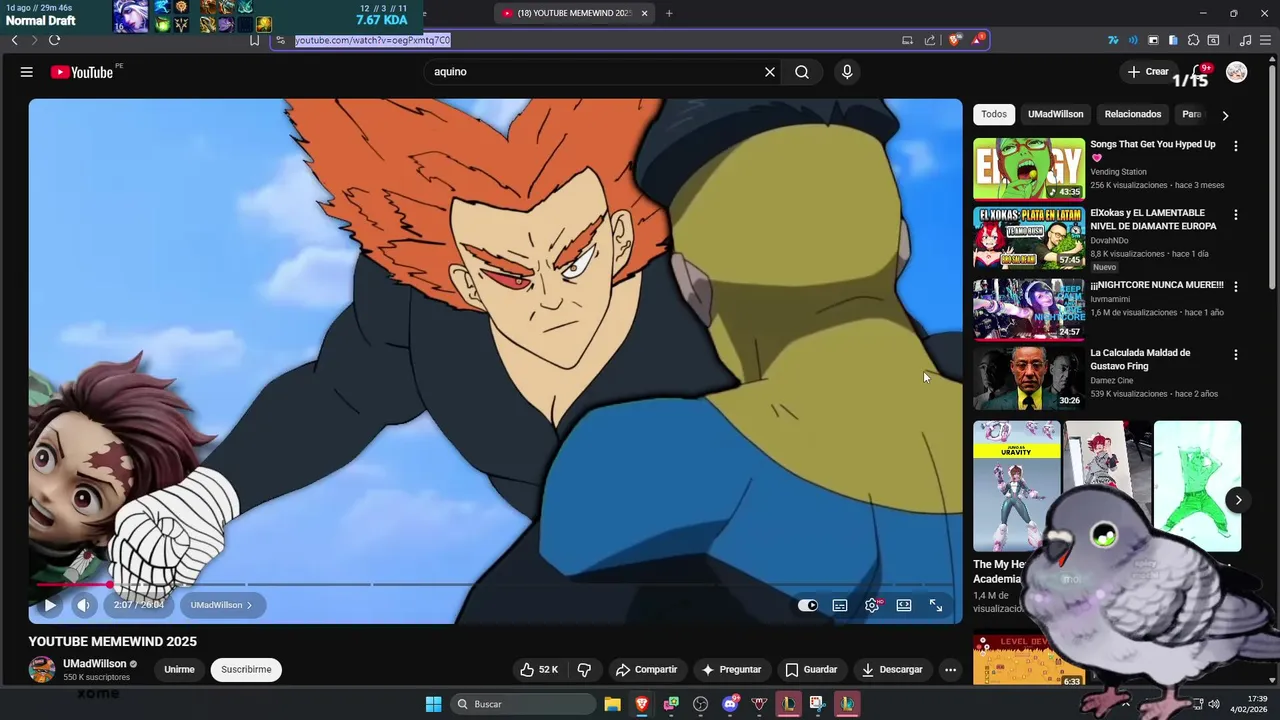This screenshot has width=1280, height=720.
Task: Select the Relacionados filter chip
Action: click(1133, 114)
